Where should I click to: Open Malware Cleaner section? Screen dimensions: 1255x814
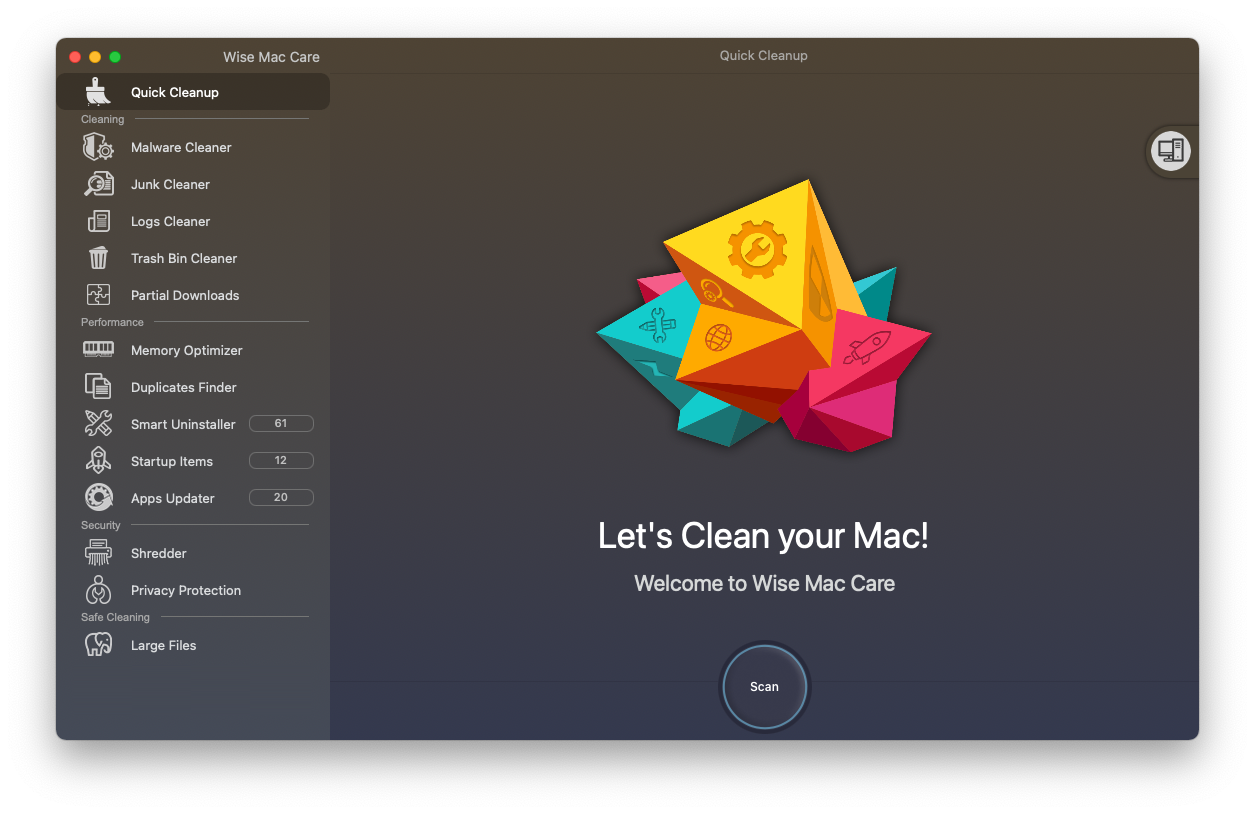181,147
